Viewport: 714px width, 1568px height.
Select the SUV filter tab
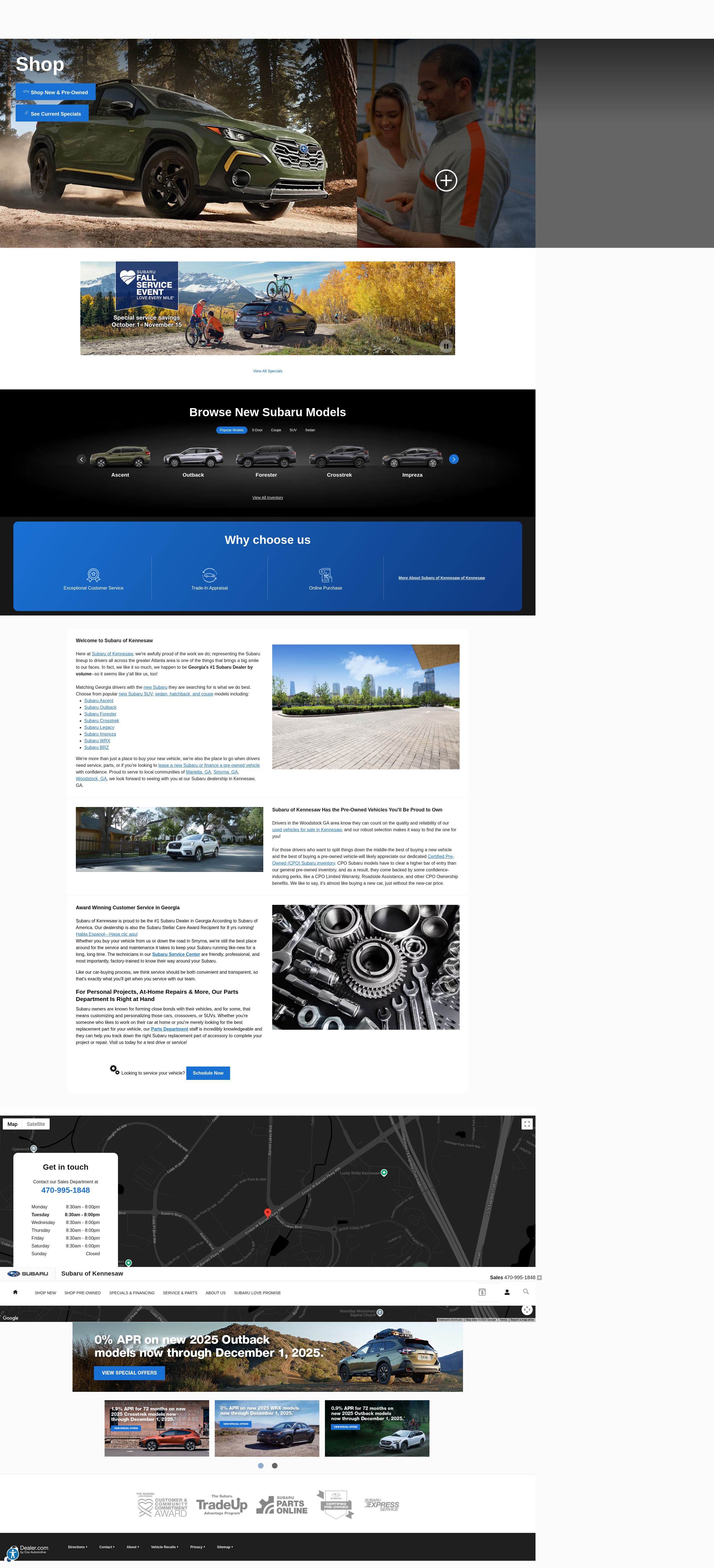(293, 430)
